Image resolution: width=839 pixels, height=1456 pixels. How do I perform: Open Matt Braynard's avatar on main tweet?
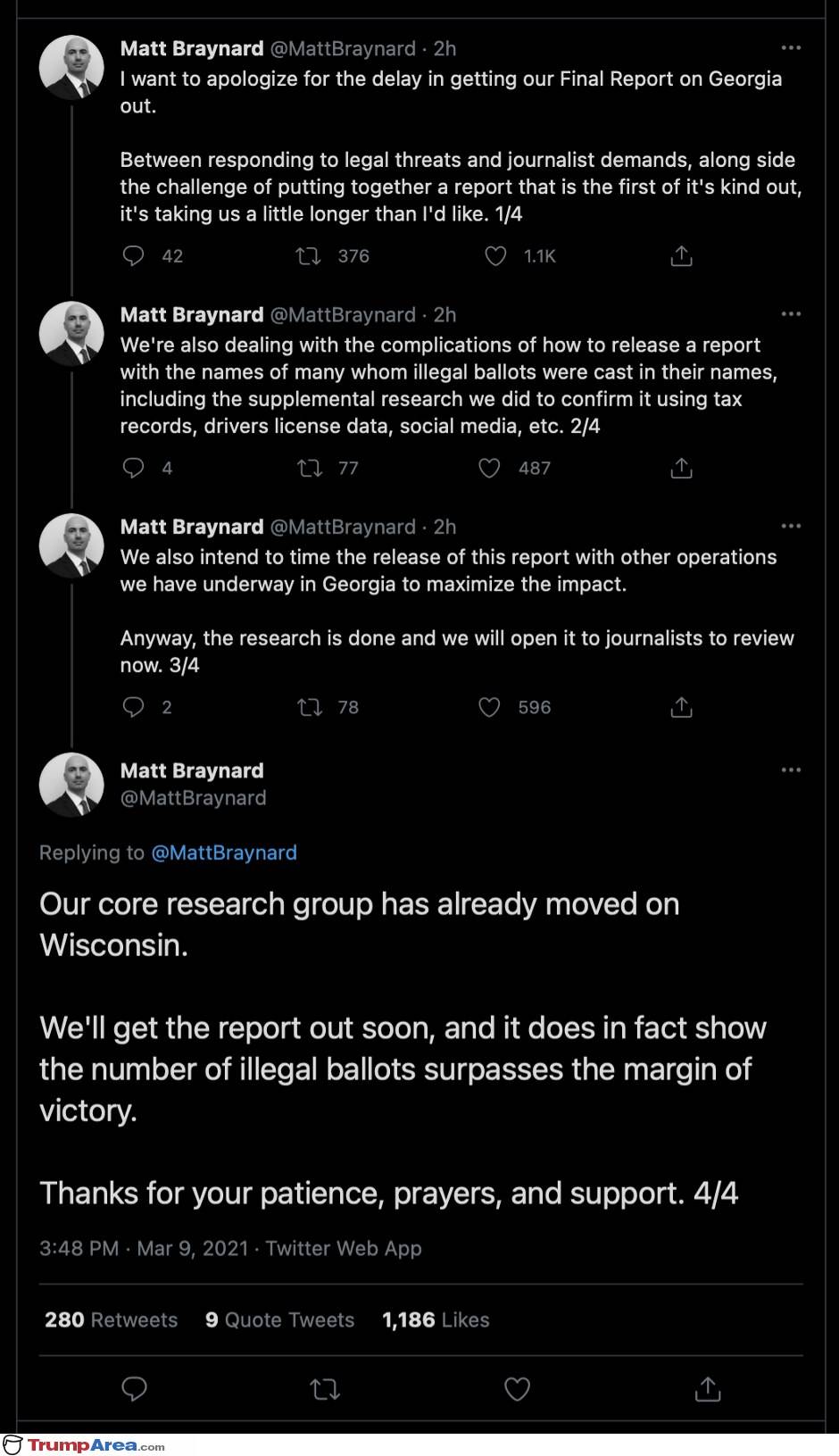pos(71,784)
